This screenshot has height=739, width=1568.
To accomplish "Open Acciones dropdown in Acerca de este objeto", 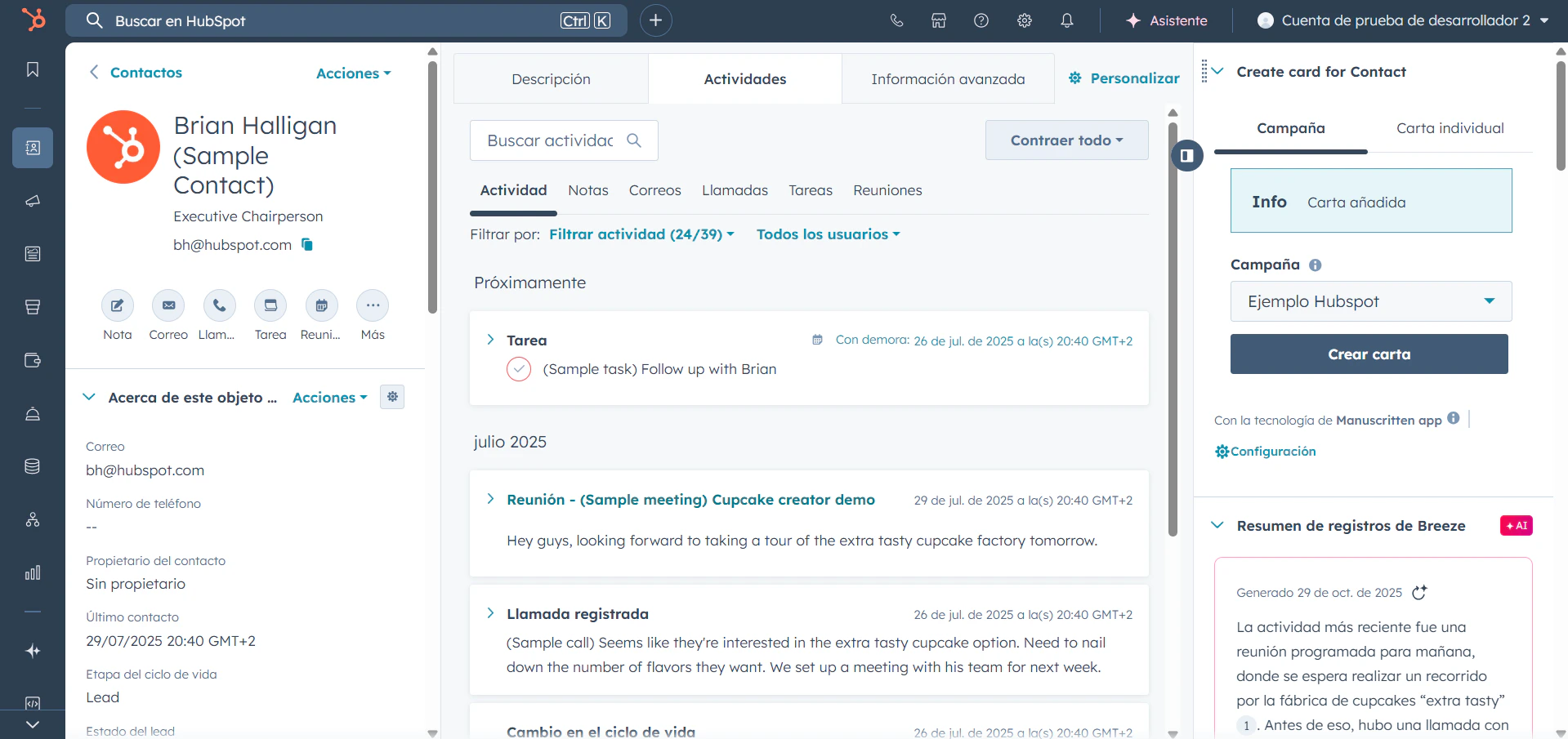I will [330, 398].
